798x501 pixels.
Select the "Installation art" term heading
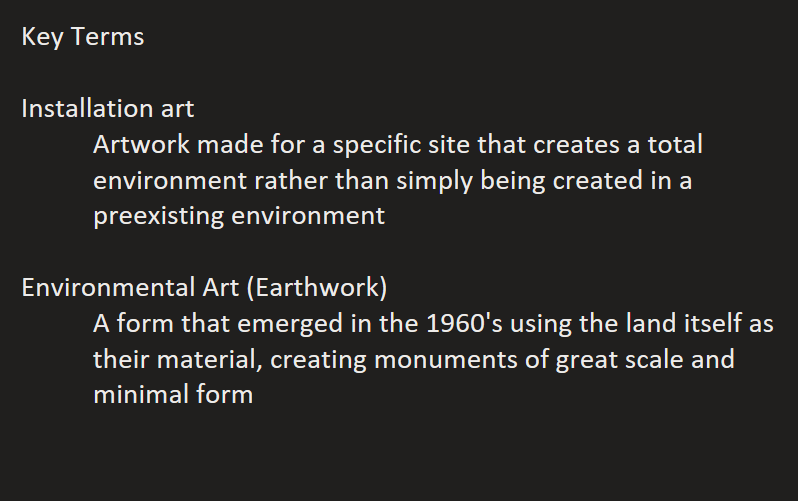[108, 108]
